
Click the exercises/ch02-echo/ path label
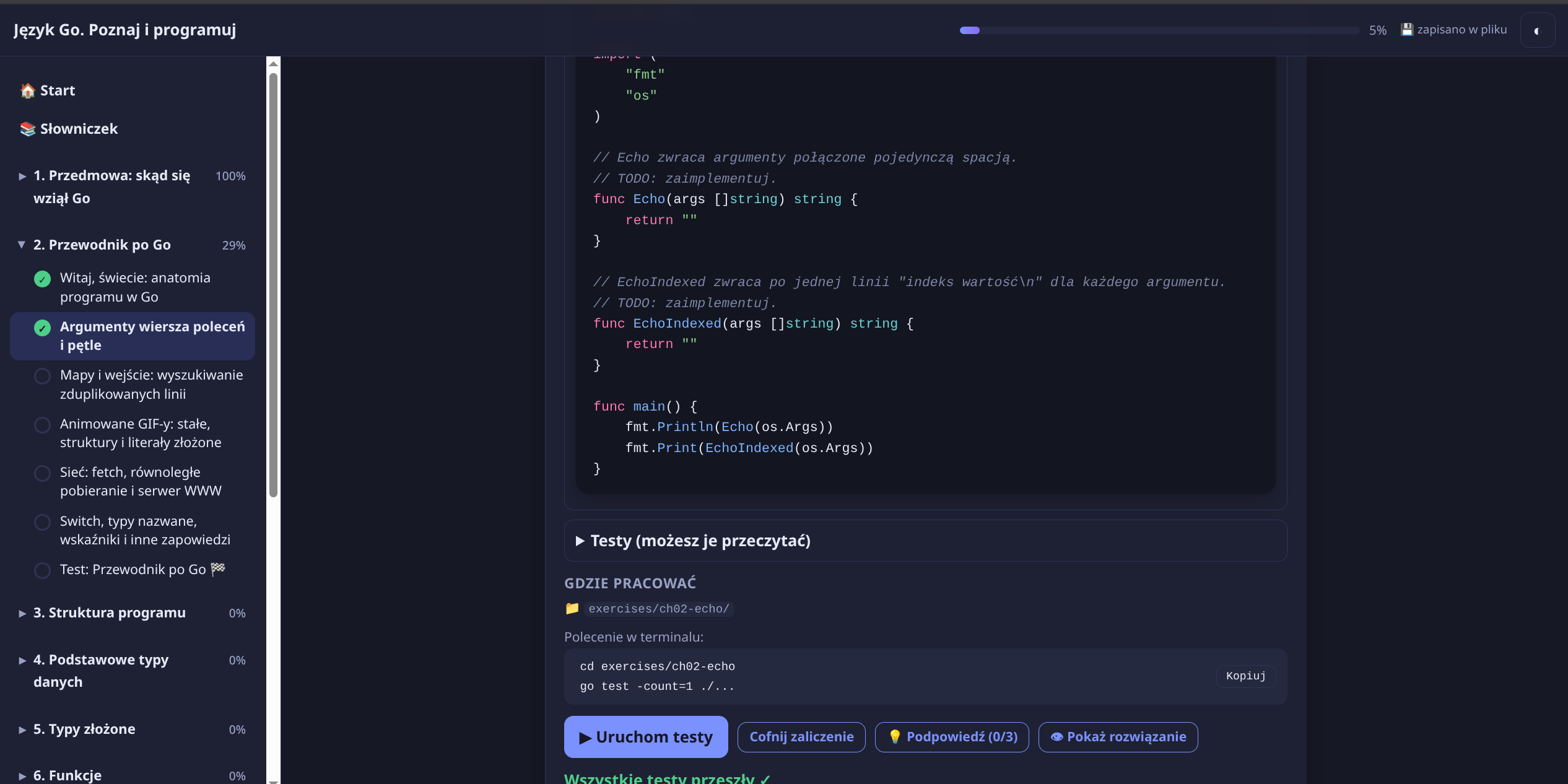coord(659,609)
